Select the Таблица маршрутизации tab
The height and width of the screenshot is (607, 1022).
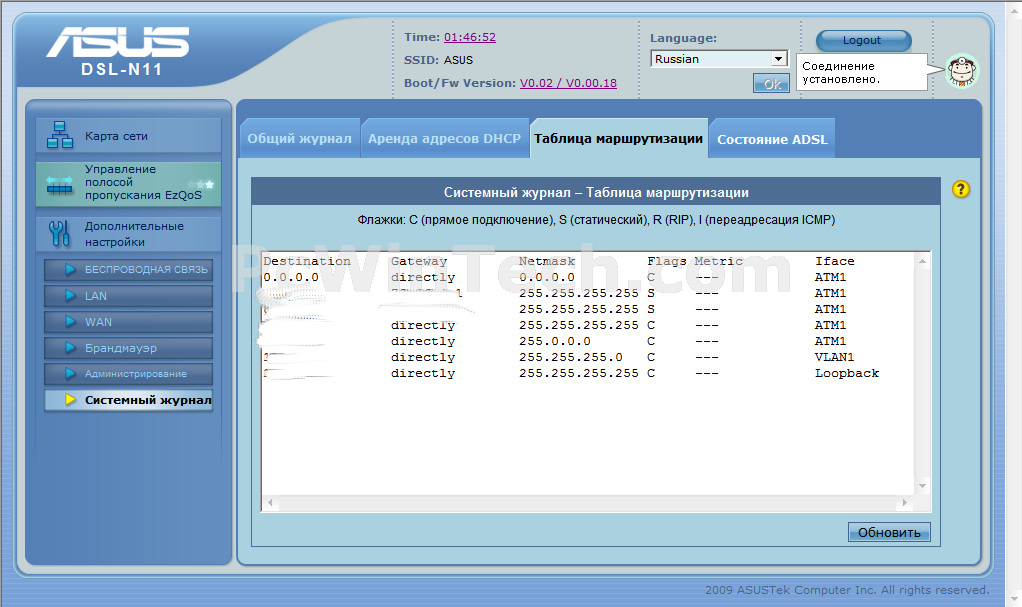619,138
